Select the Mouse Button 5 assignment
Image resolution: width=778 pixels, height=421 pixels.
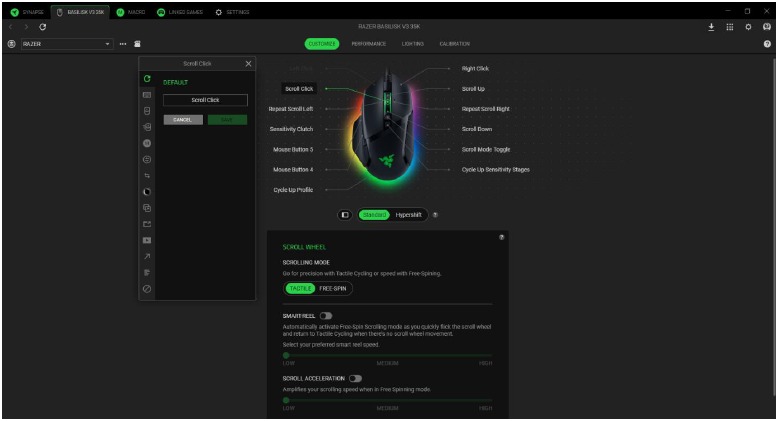click(293, 149)
